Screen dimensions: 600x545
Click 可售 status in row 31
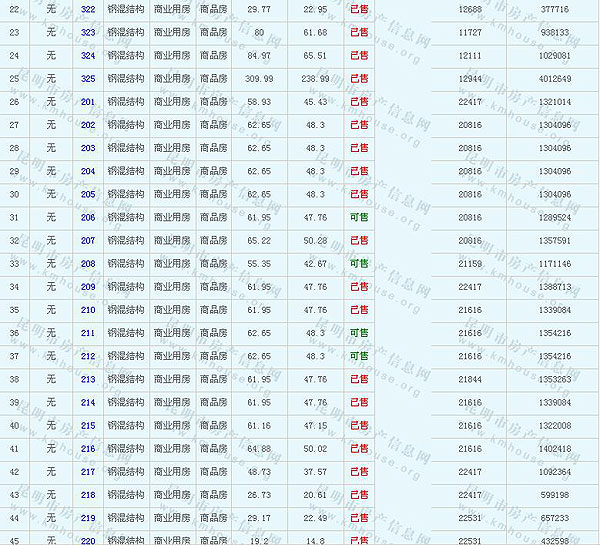pos(359,217)
